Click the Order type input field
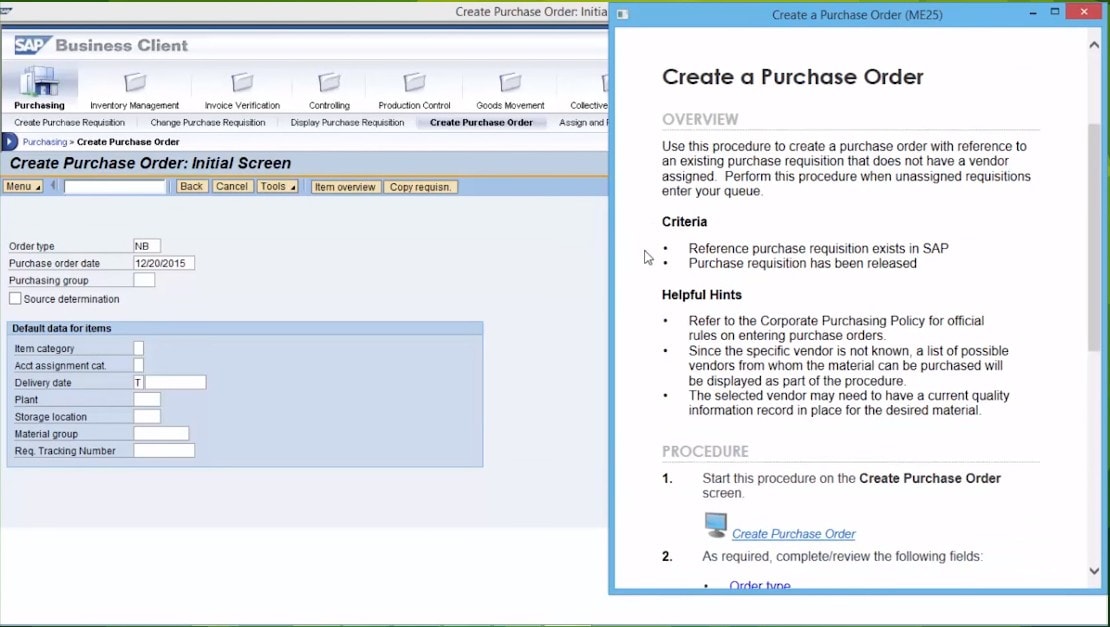This screenshot has width=1110, height=627. tap(147, 246)
